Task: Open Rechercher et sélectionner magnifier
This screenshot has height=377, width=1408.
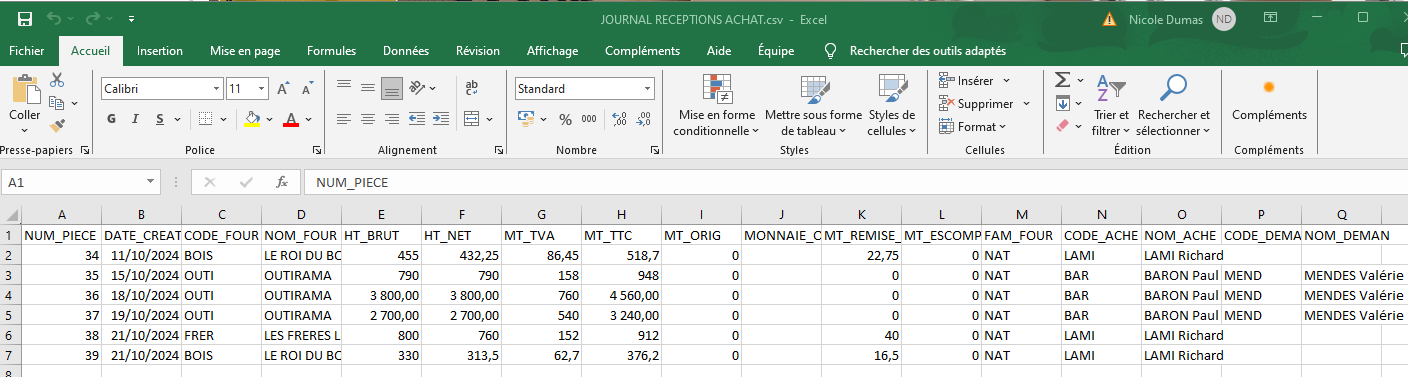Action: coord(1173,106)
